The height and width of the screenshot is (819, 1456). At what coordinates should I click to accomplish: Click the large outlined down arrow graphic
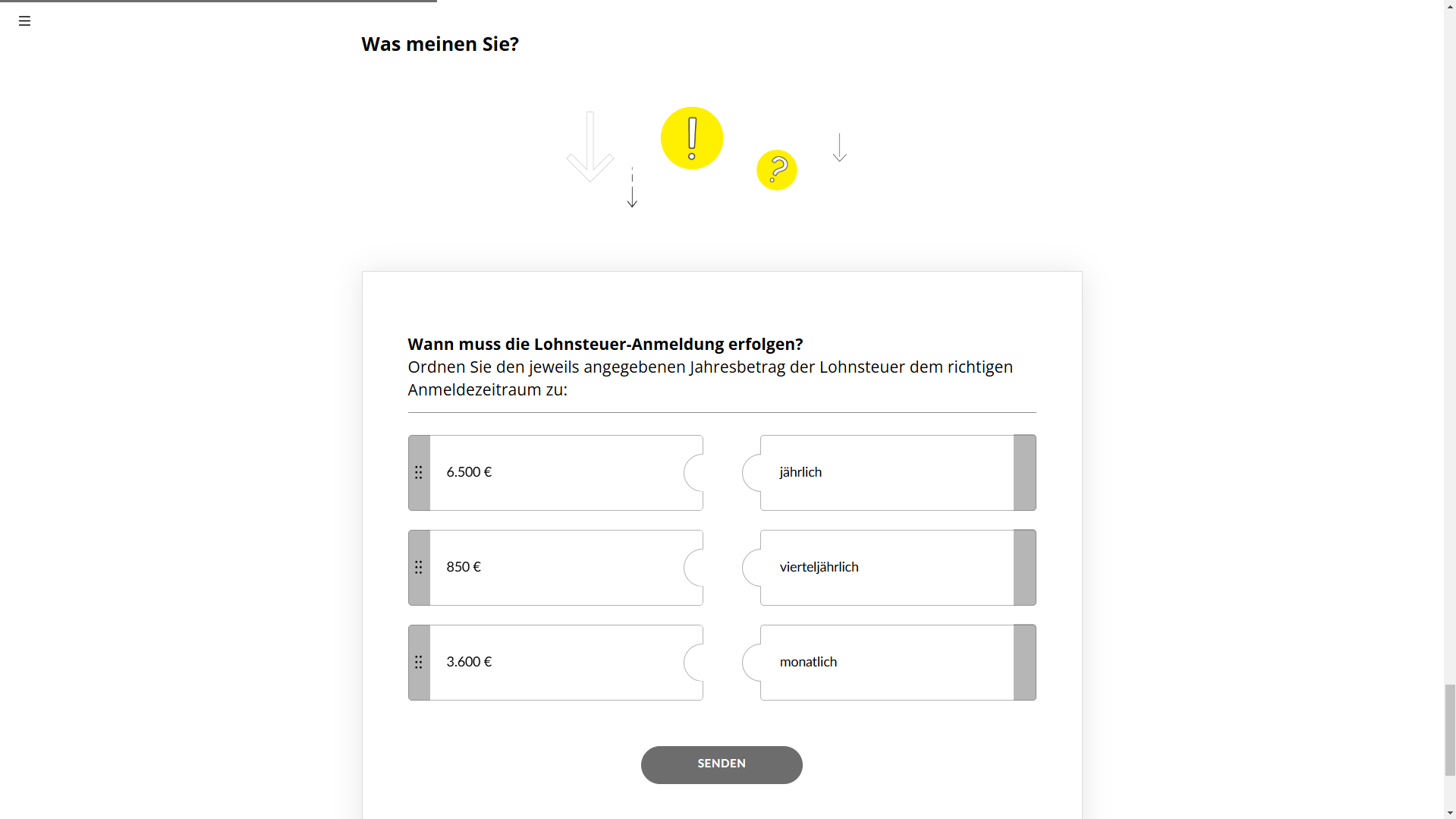pos(590,146)
